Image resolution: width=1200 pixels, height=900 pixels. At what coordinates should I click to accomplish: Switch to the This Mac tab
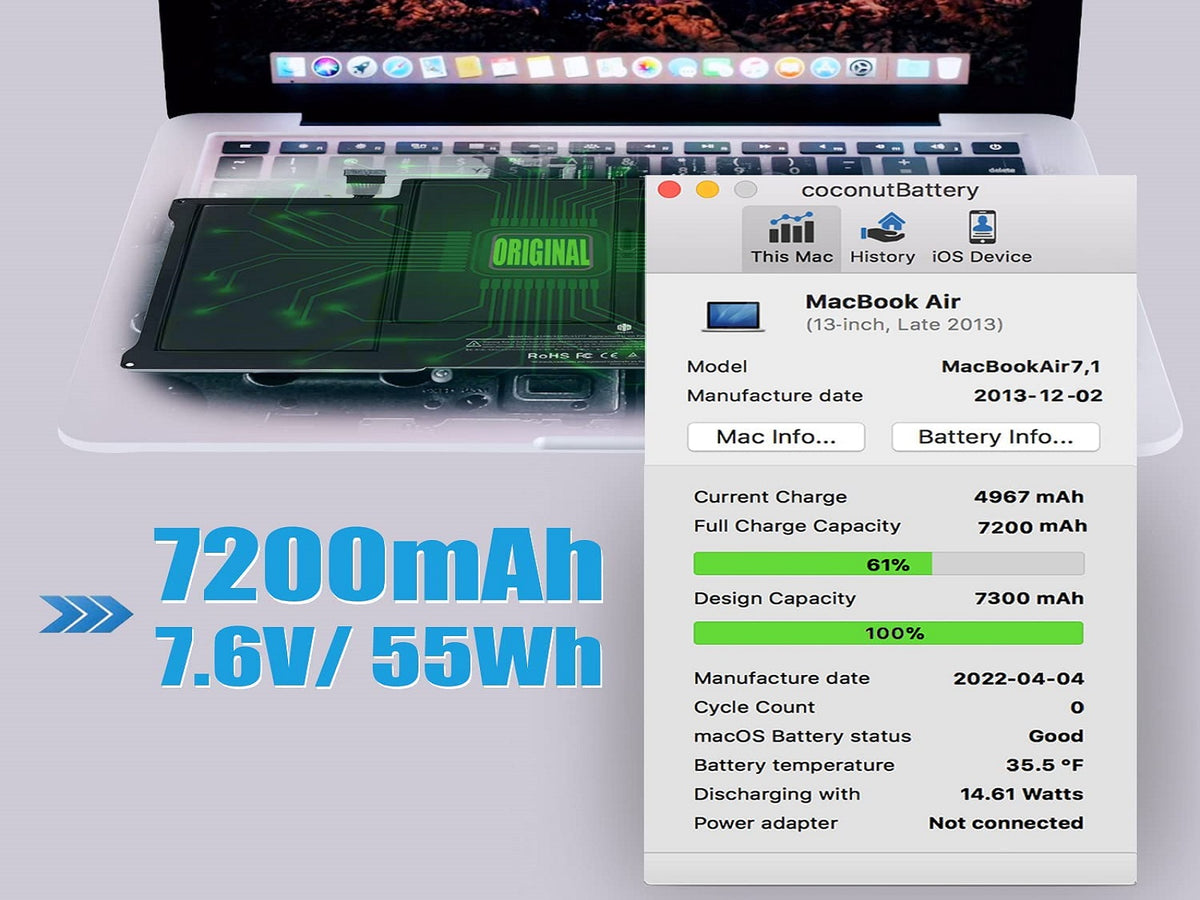point(791,238)
